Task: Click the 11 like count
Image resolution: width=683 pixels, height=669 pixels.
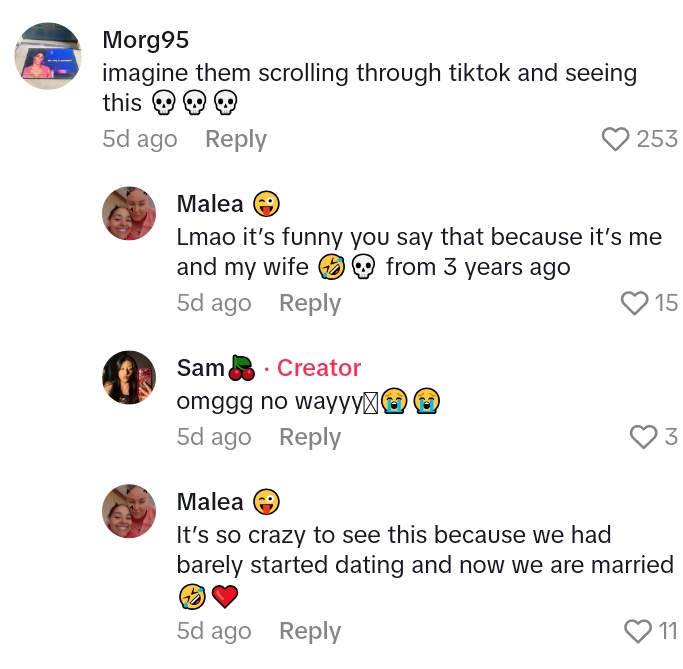Action: point(667,631)
